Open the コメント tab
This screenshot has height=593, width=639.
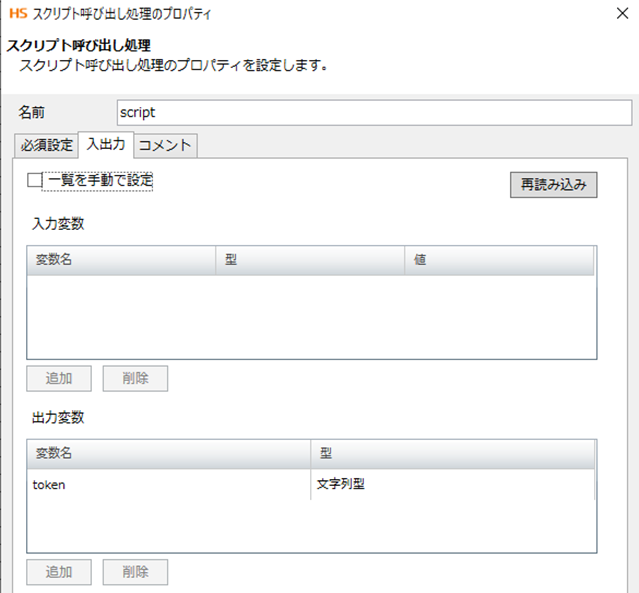[165, 146]
